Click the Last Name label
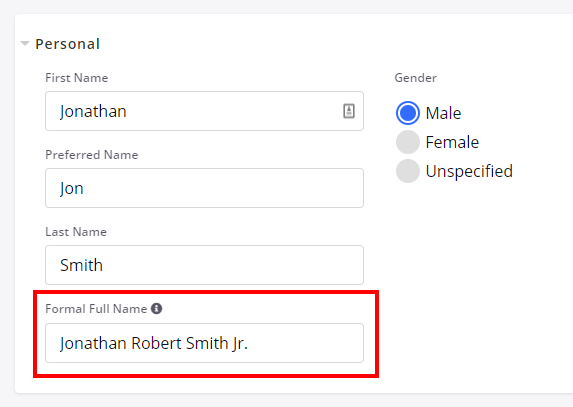 click(76, 232)
